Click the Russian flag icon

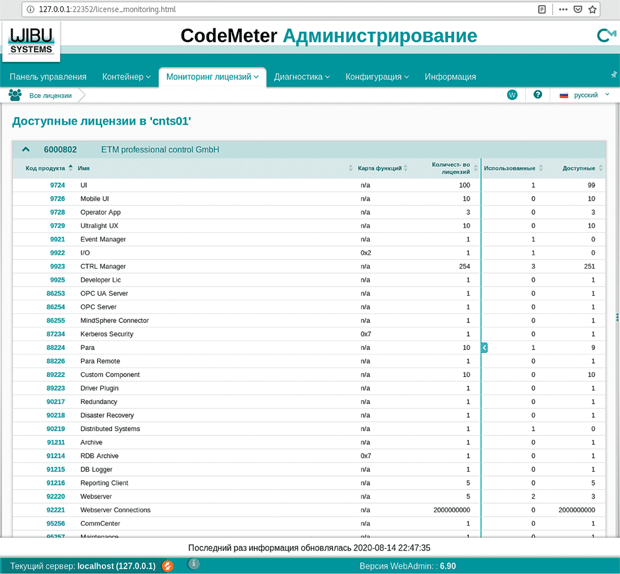(564, 95)
